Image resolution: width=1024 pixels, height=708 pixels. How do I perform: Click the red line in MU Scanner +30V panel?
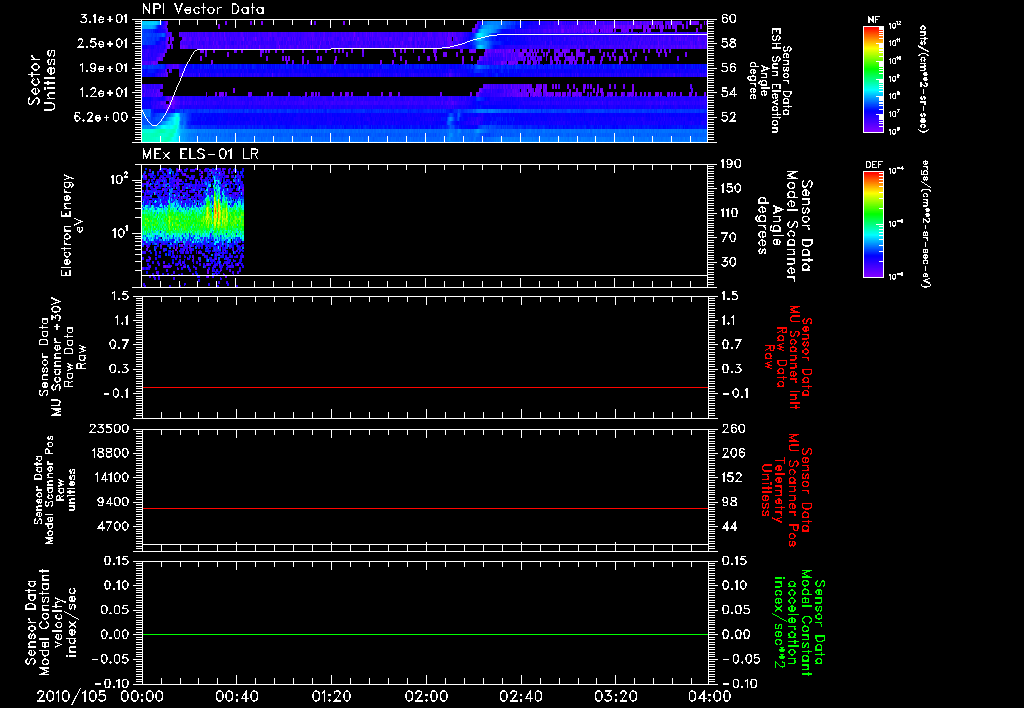click(x=424, y=387)
